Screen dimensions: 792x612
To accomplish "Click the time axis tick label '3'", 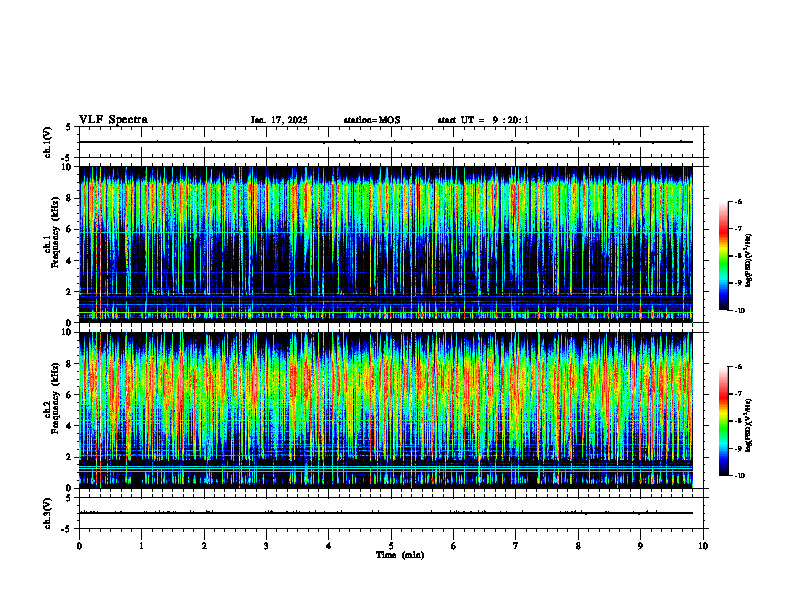I will (x=266, y=546).
